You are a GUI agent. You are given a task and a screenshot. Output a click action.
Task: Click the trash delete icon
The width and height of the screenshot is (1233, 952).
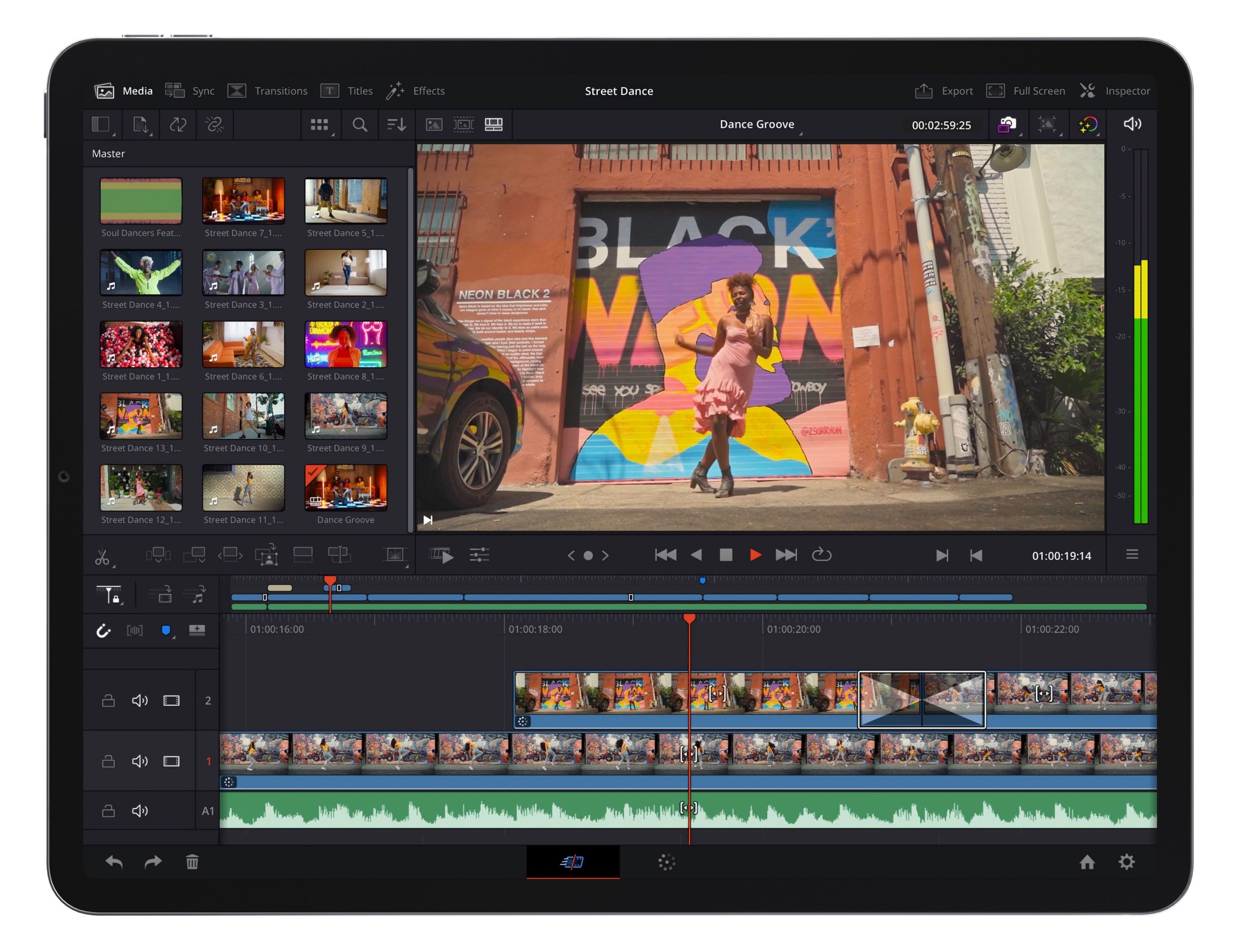coord(192,861)
